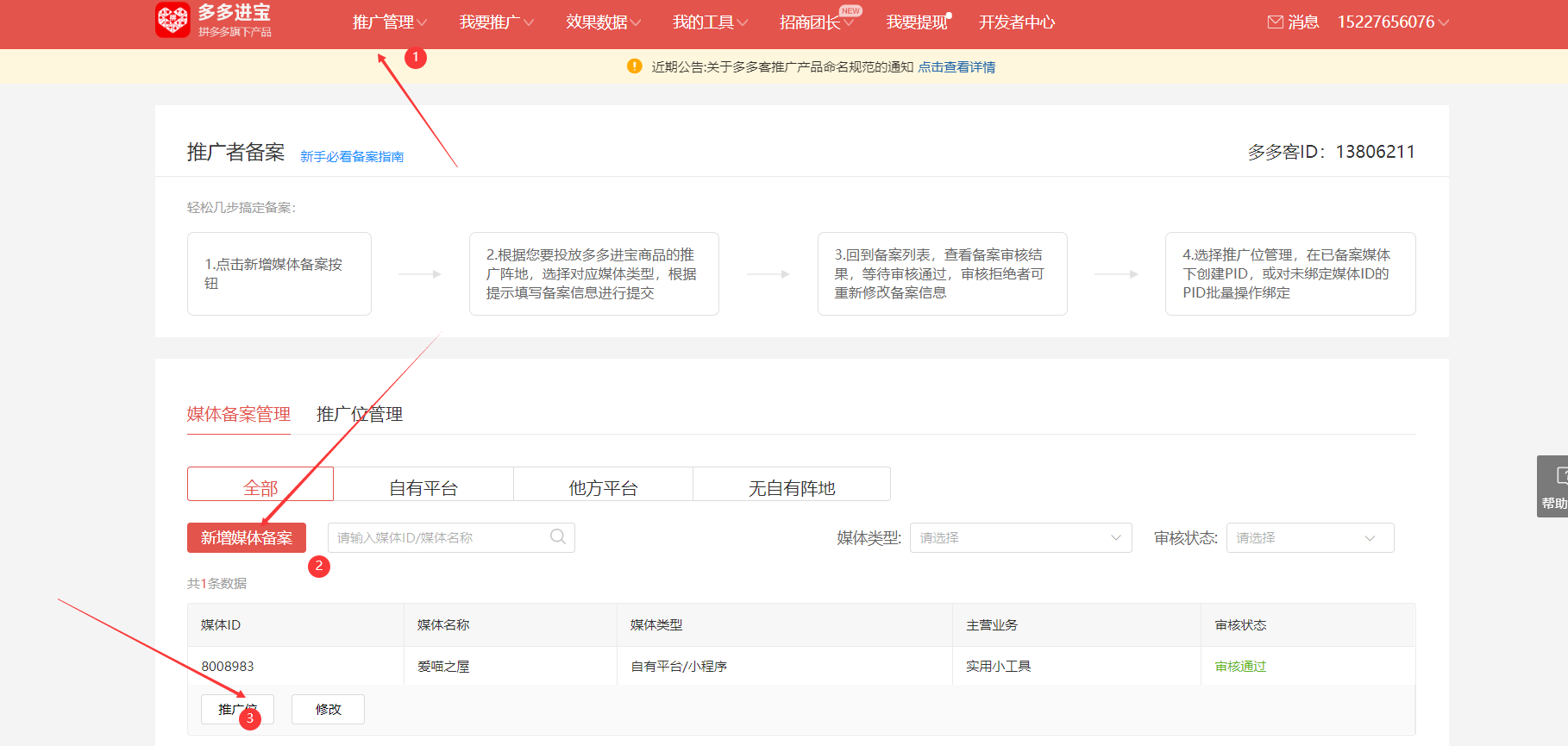Viewport: 1568px width, 746px height.
Task: Switch to 媒体备案管理 tab
Action: [x=239, y=414]
